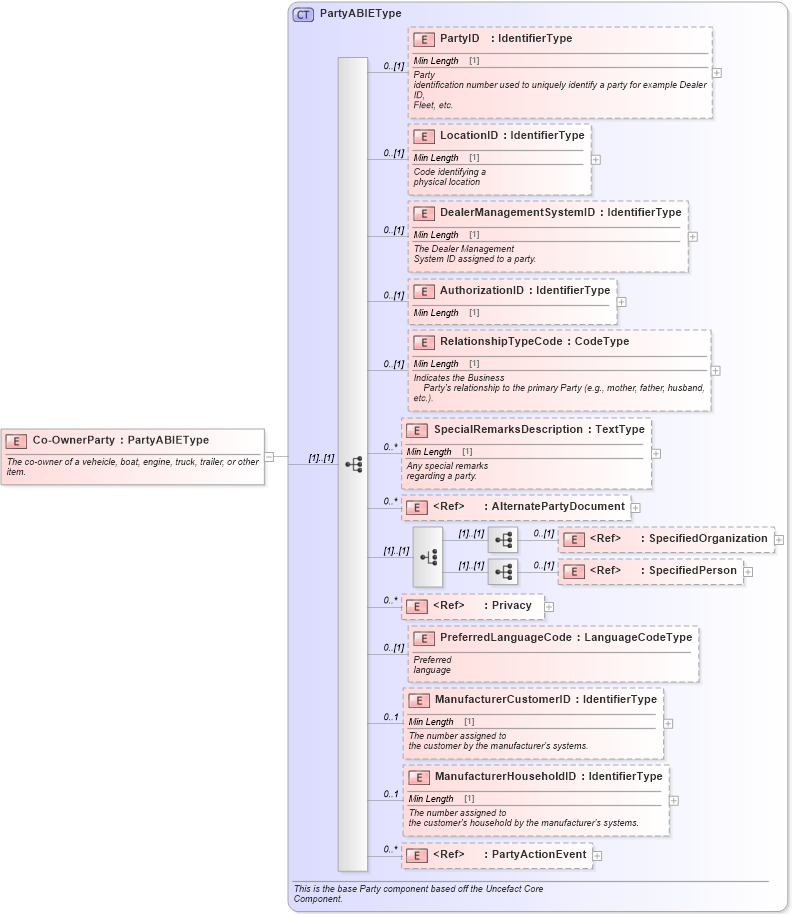This screenshot has height=914, width=792.
Task: Click the E icon of AlternatePartyDocument reference
Action: click(417, 508)
